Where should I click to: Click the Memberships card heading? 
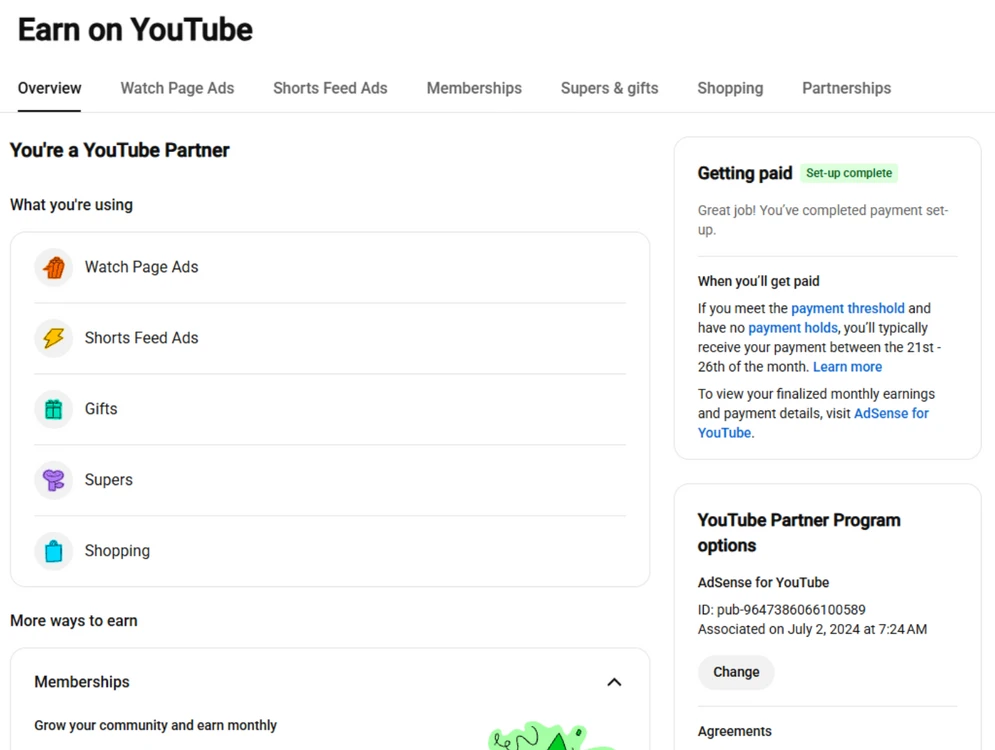[82, 682]
